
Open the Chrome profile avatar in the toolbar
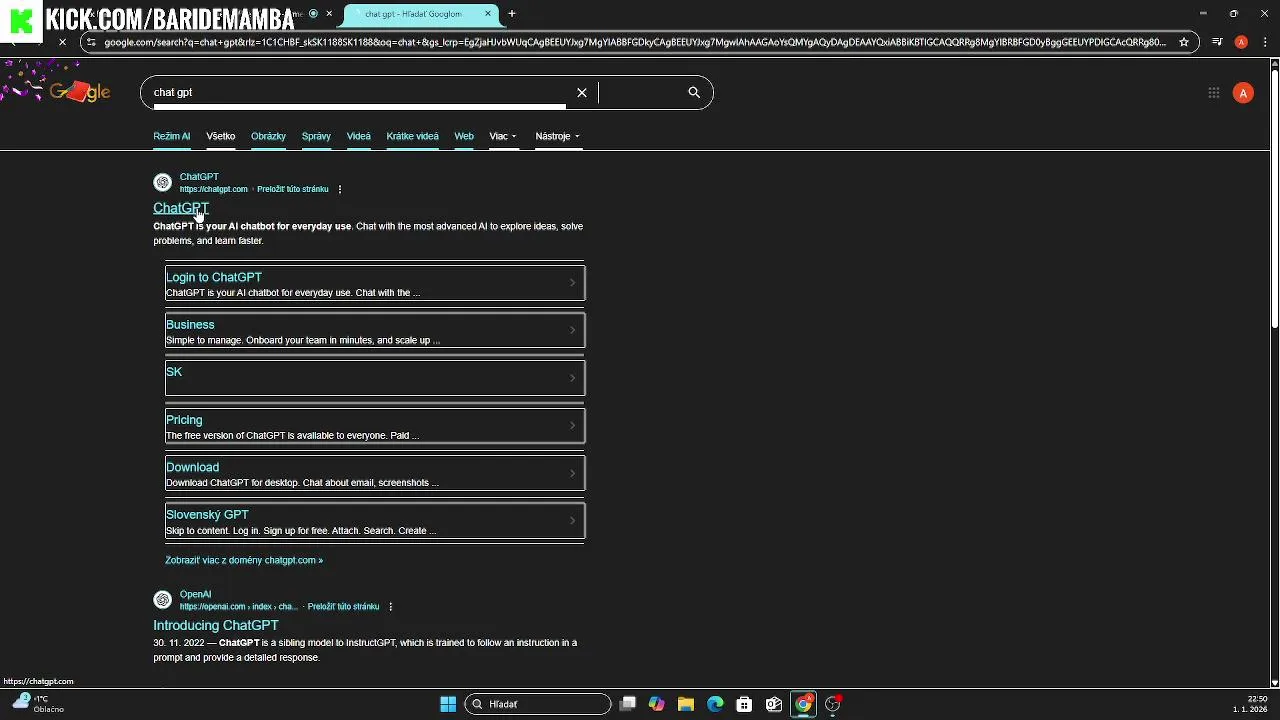point(1241,42)
